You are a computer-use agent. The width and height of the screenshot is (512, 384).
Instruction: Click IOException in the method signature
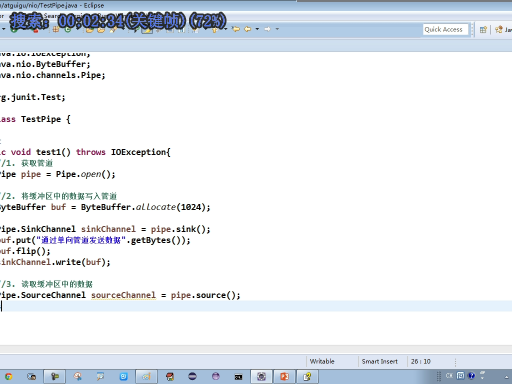coord(139,152)
